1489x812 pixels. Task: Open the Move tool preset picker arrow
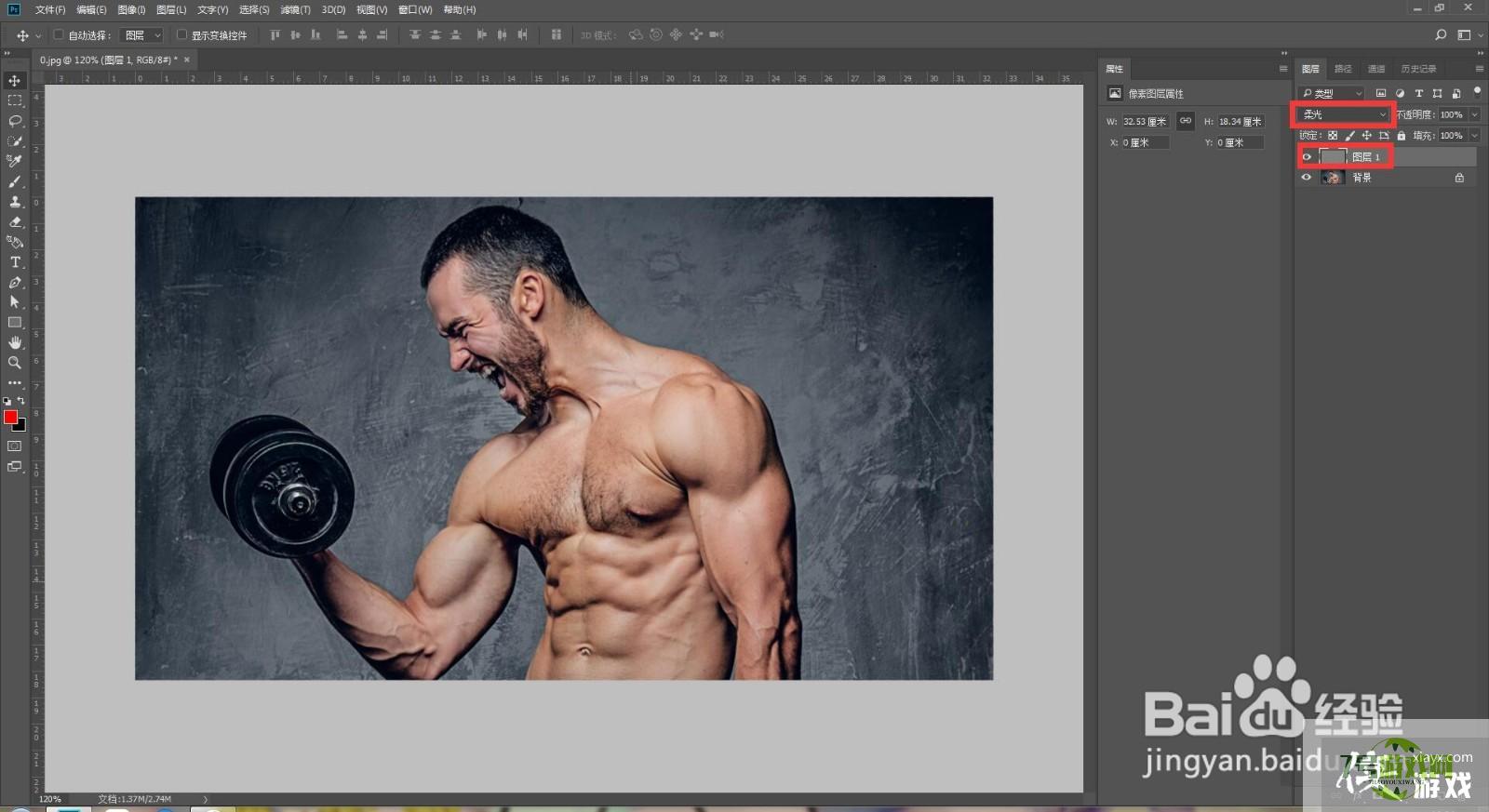click(38, 35)
